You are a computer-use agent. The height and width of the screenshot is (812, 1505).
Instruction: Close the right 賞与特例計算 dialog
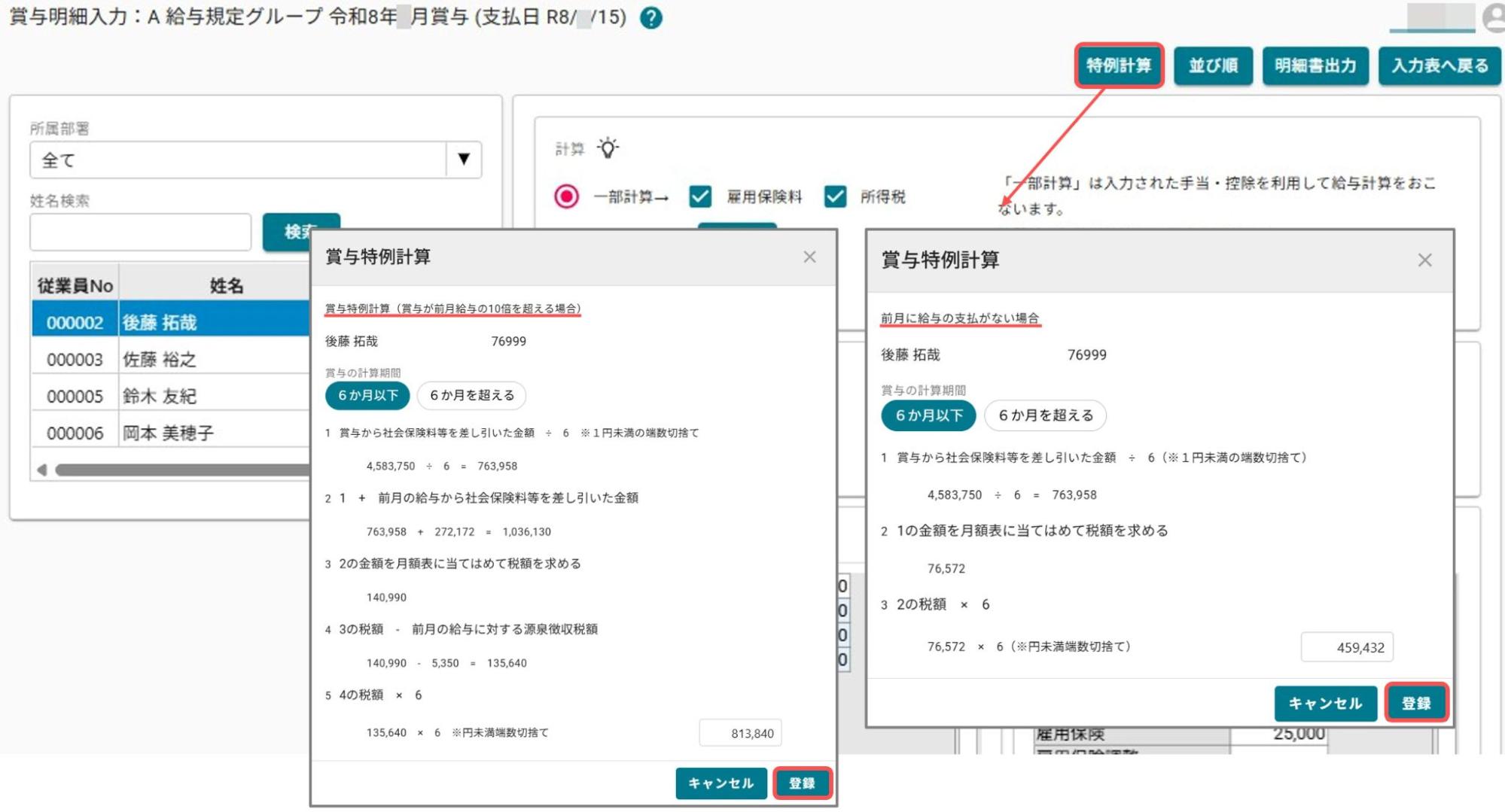tap(1424, 260)
